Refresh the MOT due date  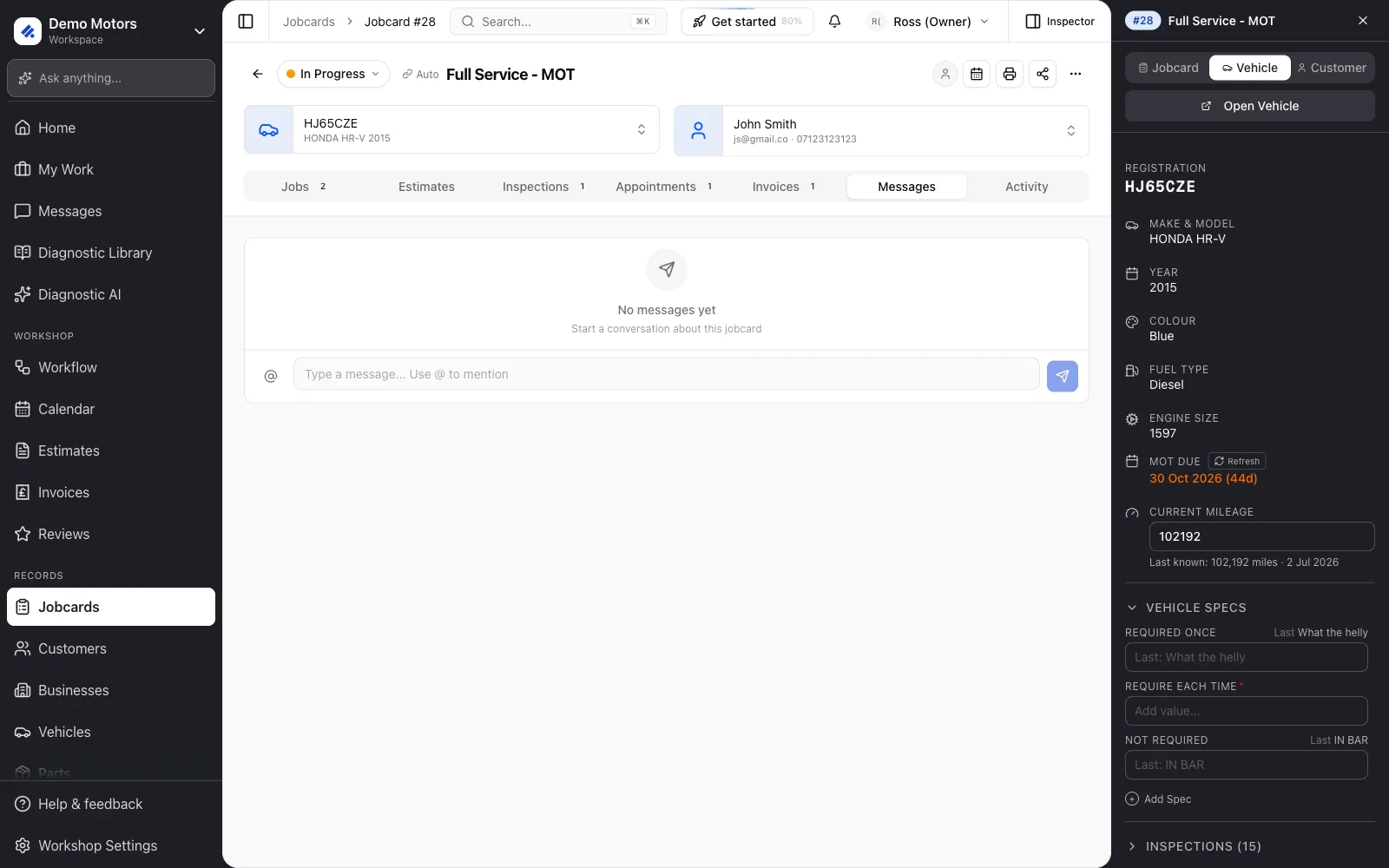(1237, 462)
